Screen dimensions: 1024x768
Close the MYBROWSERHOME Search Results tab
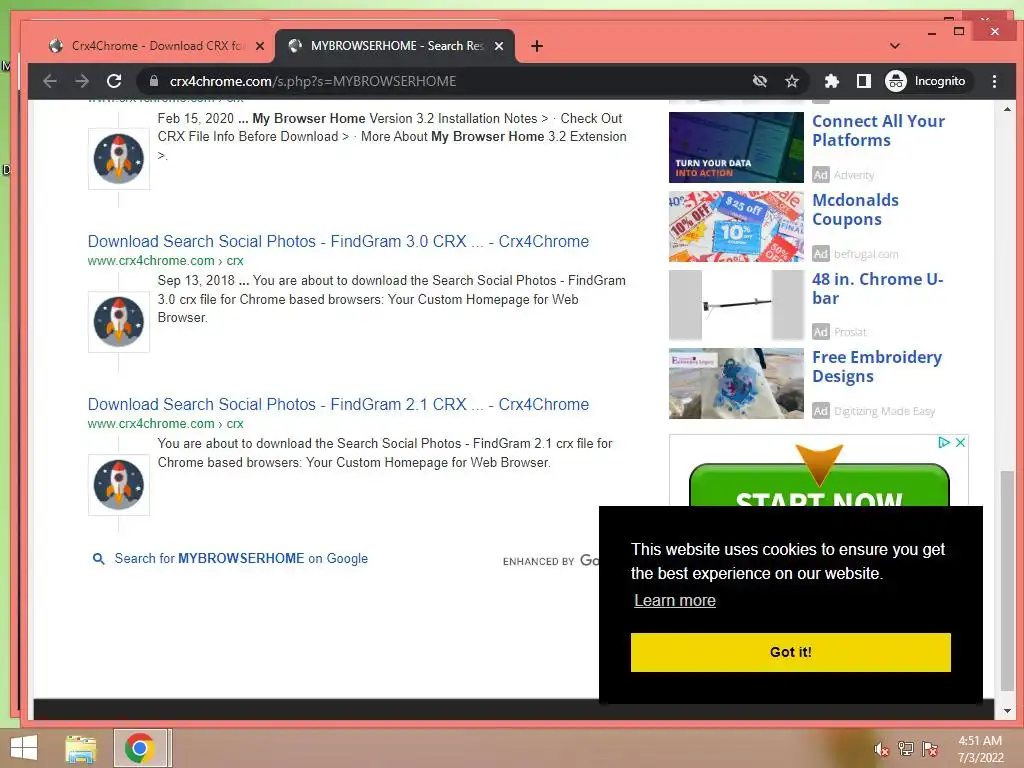(499, 46)
